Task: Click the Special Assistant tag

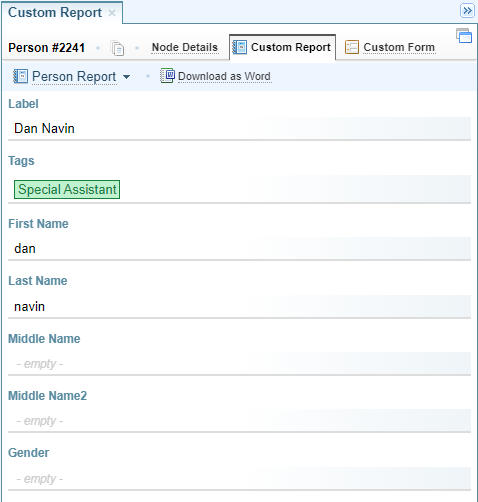Action: click(67, 189)
